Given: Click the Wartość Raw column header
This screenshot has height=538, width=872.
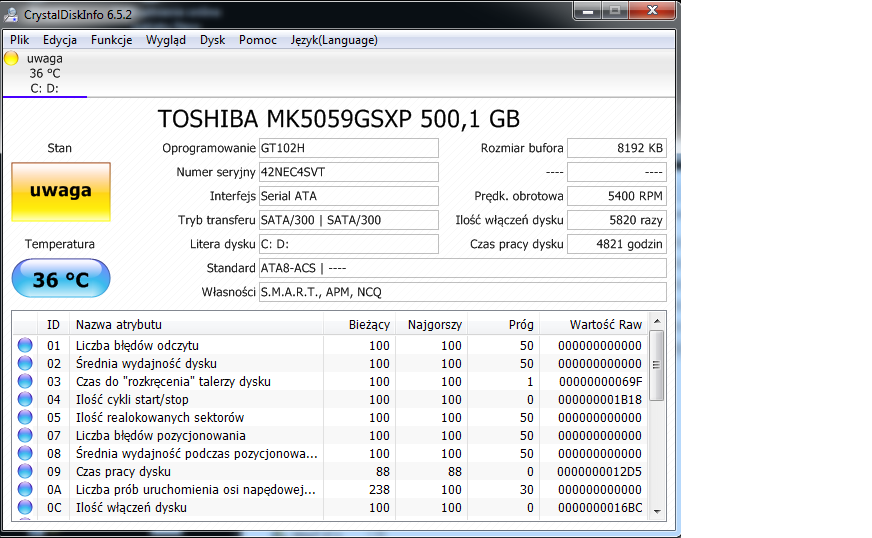Looking at the screenshot, I should tap(594, 324).
